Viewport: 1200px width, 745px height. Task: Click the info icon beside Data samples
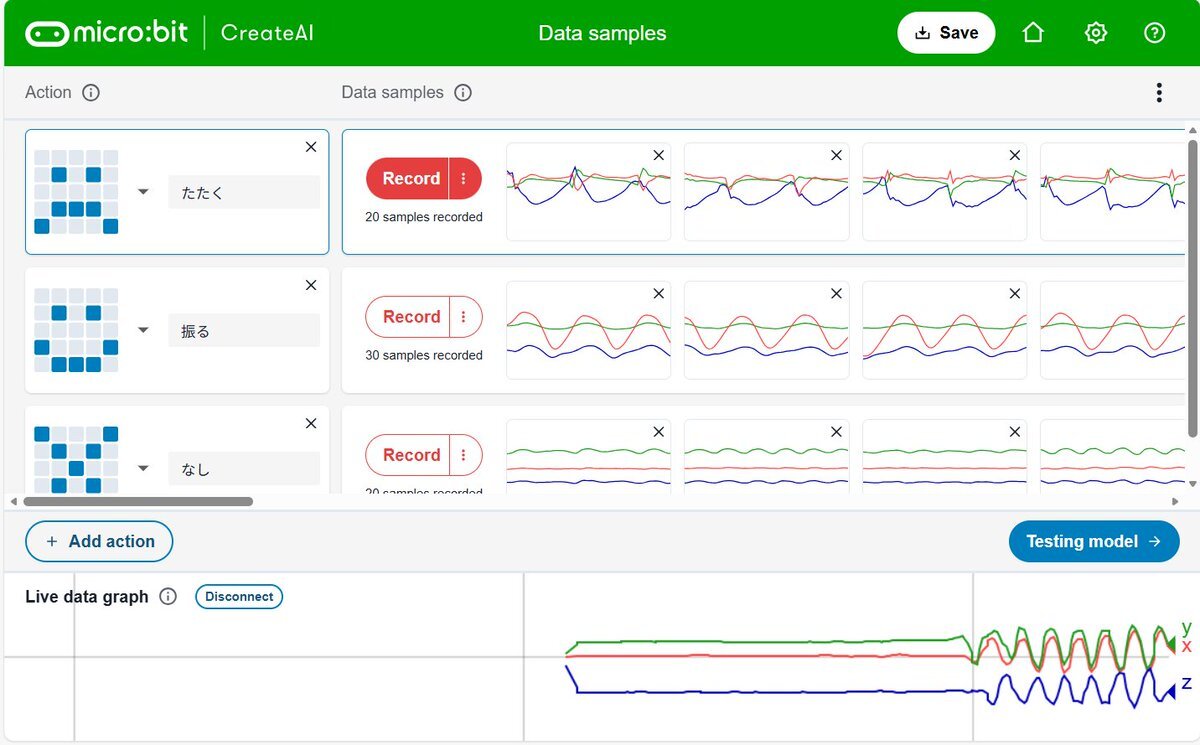pos(463,93)
